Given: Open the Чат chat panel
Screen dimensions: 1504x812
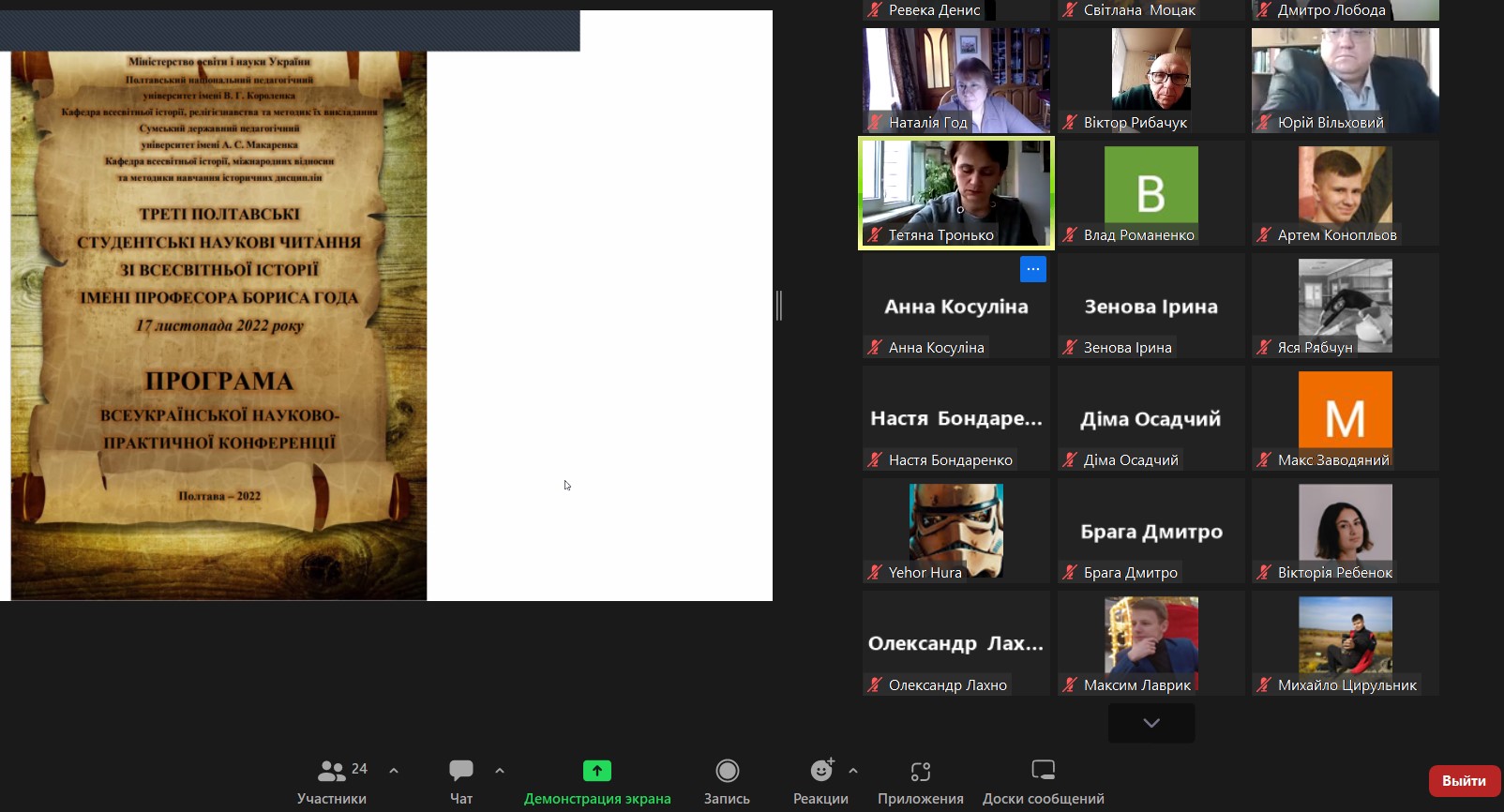Looking at the screenshot, I should point(460,781).
